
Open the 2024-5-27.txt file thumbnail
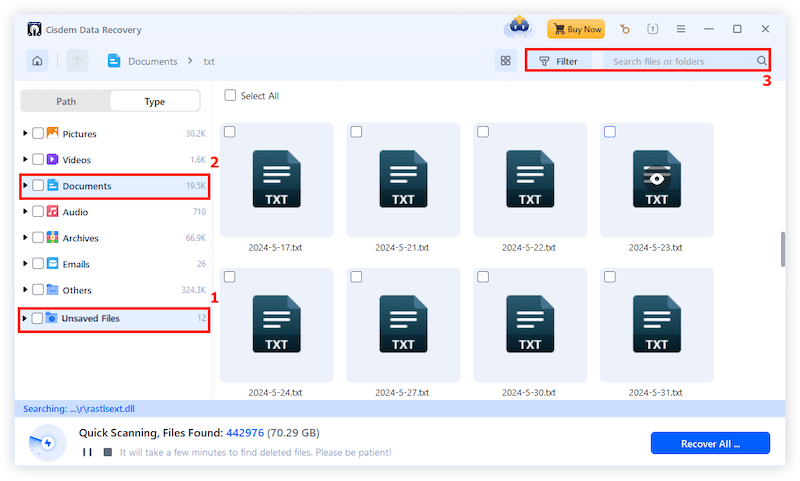pos(403,325)
